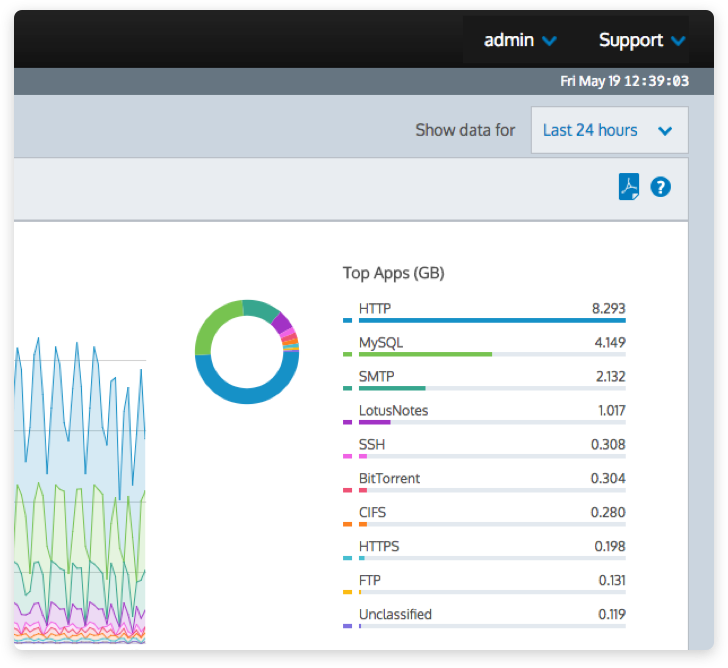Select the HTTPS app entry

[x=378, y=546]
